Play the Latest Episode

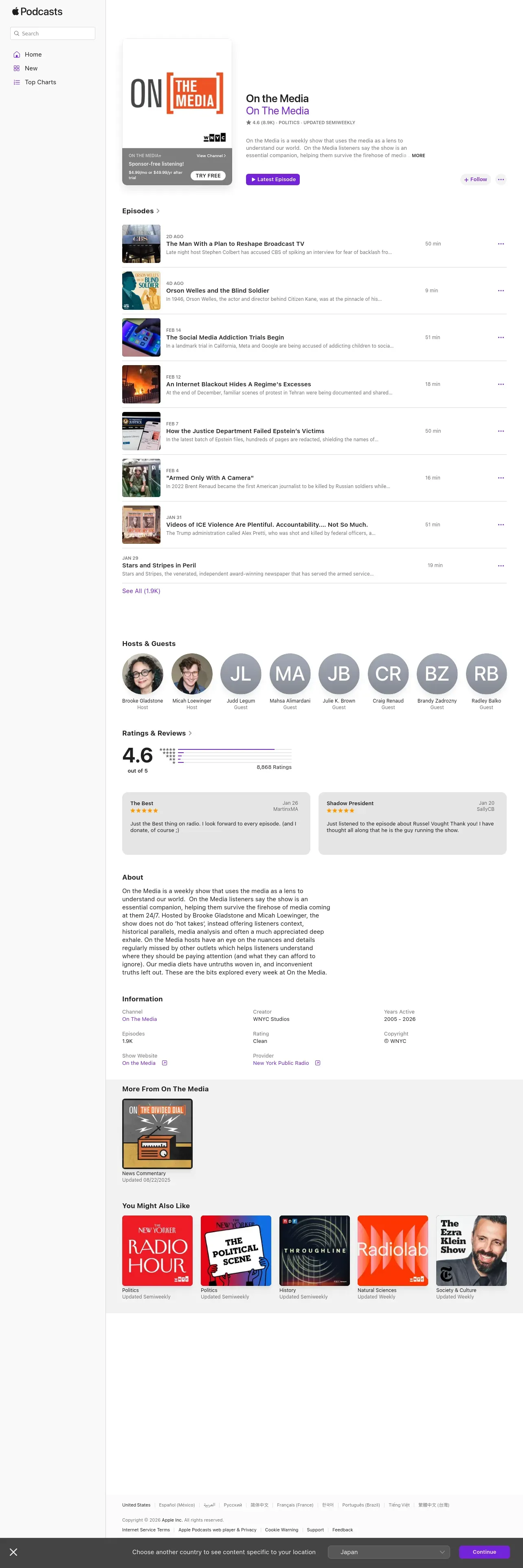(x=273, y=180)
